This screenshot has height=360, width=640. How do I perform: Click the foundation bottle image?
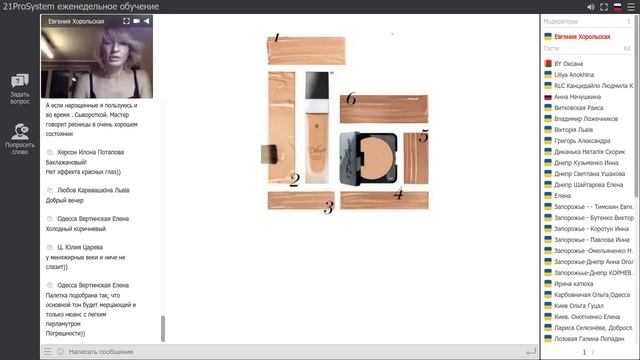(317, 127)
